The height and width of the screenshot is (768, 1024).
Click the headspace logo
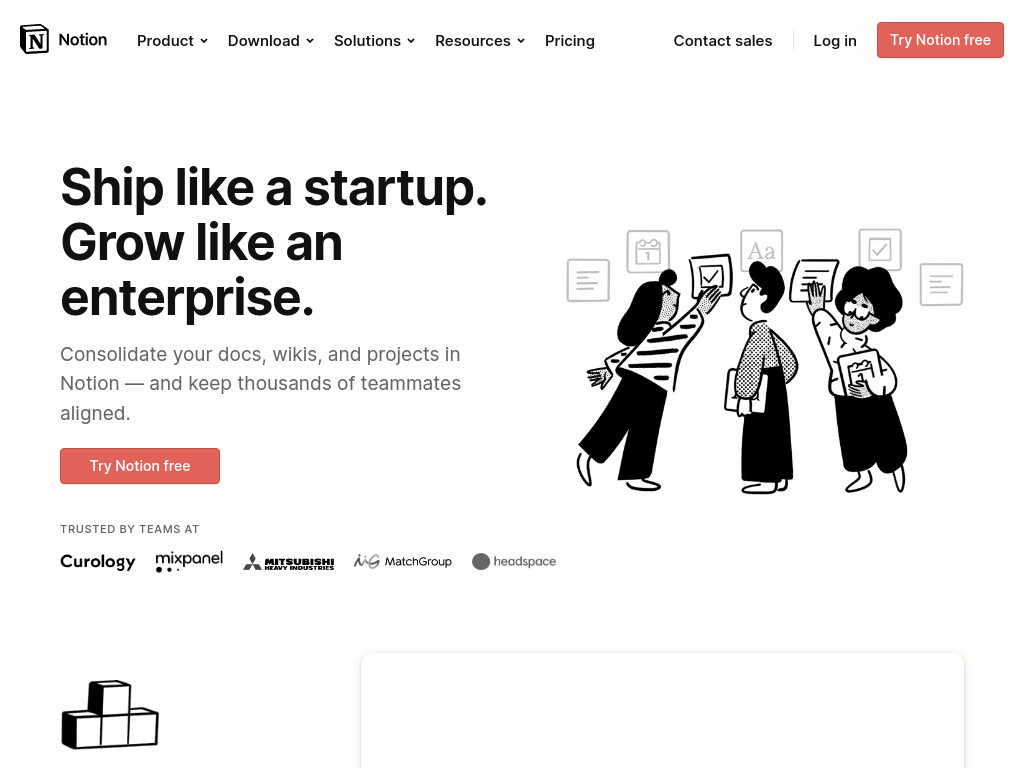pyautogui.click(x=514, y=562)
